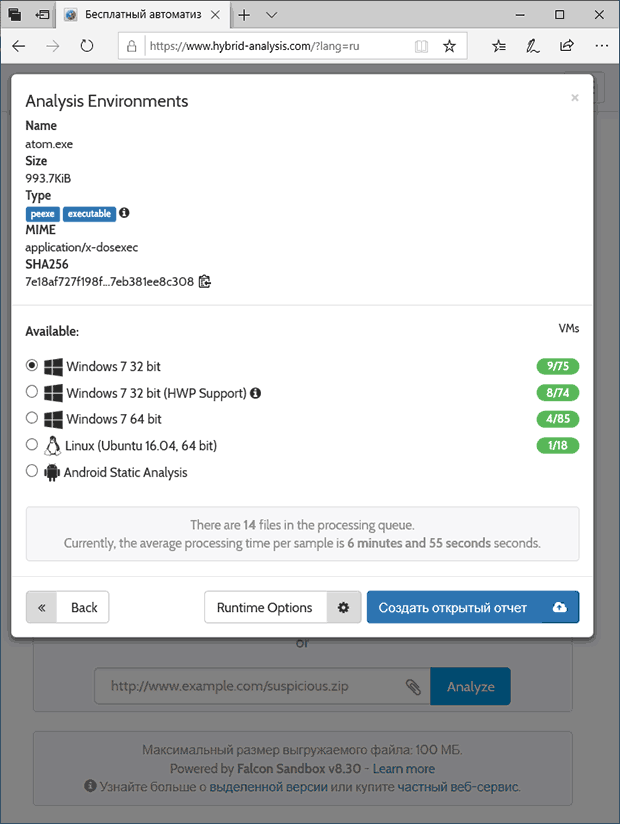Copy the SHA256 hash to clipboard
Image resolution: width=620 pixels, height=824 pixels.
pos(205,282)
